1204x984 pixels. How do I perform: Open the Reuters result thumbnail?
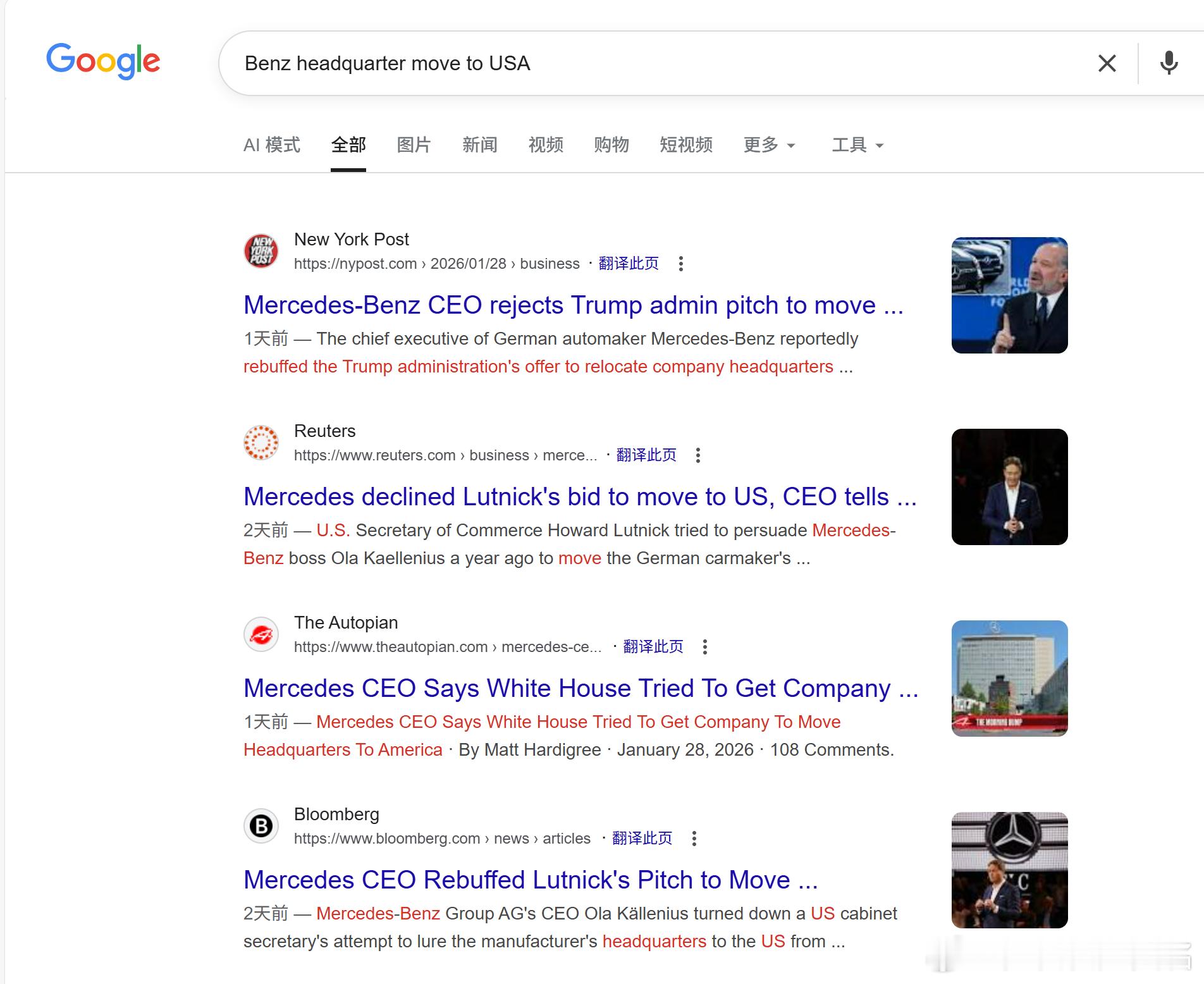(1010, 487)
